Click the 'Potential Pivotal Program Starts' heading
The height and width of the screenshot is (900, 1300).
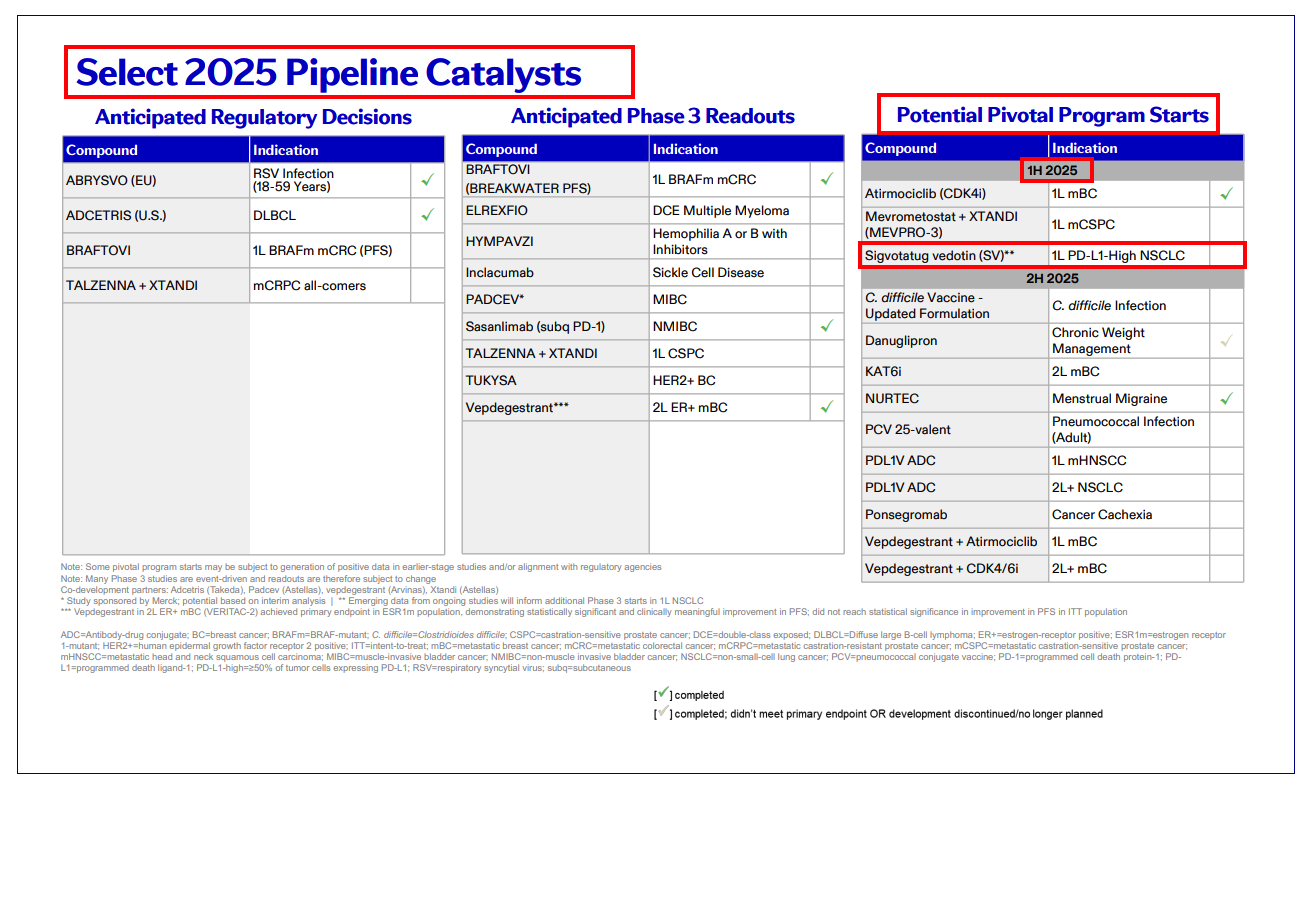tap(1053, 115)
